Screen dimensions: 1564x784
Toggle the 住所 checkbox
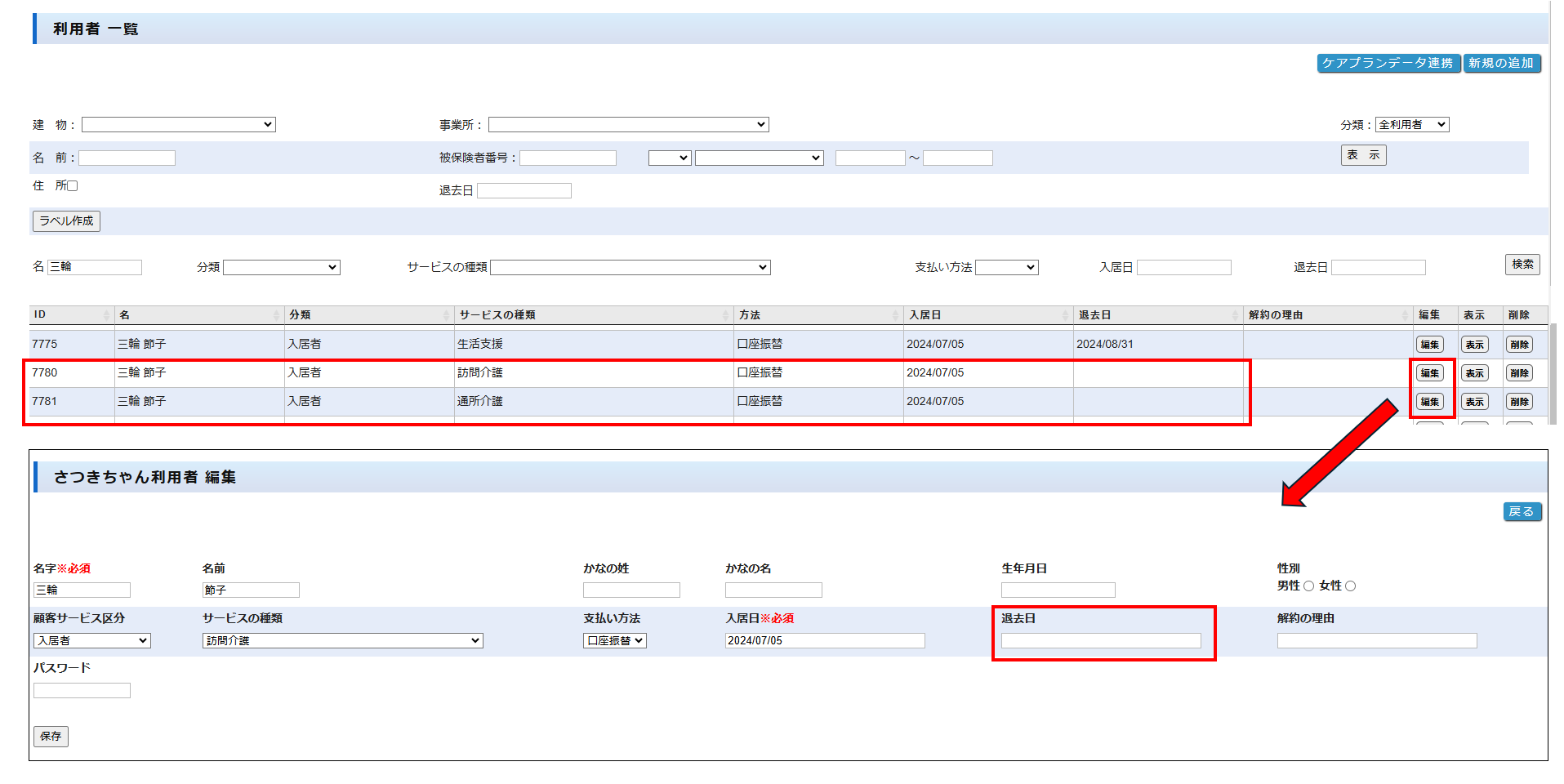[72, 186]
